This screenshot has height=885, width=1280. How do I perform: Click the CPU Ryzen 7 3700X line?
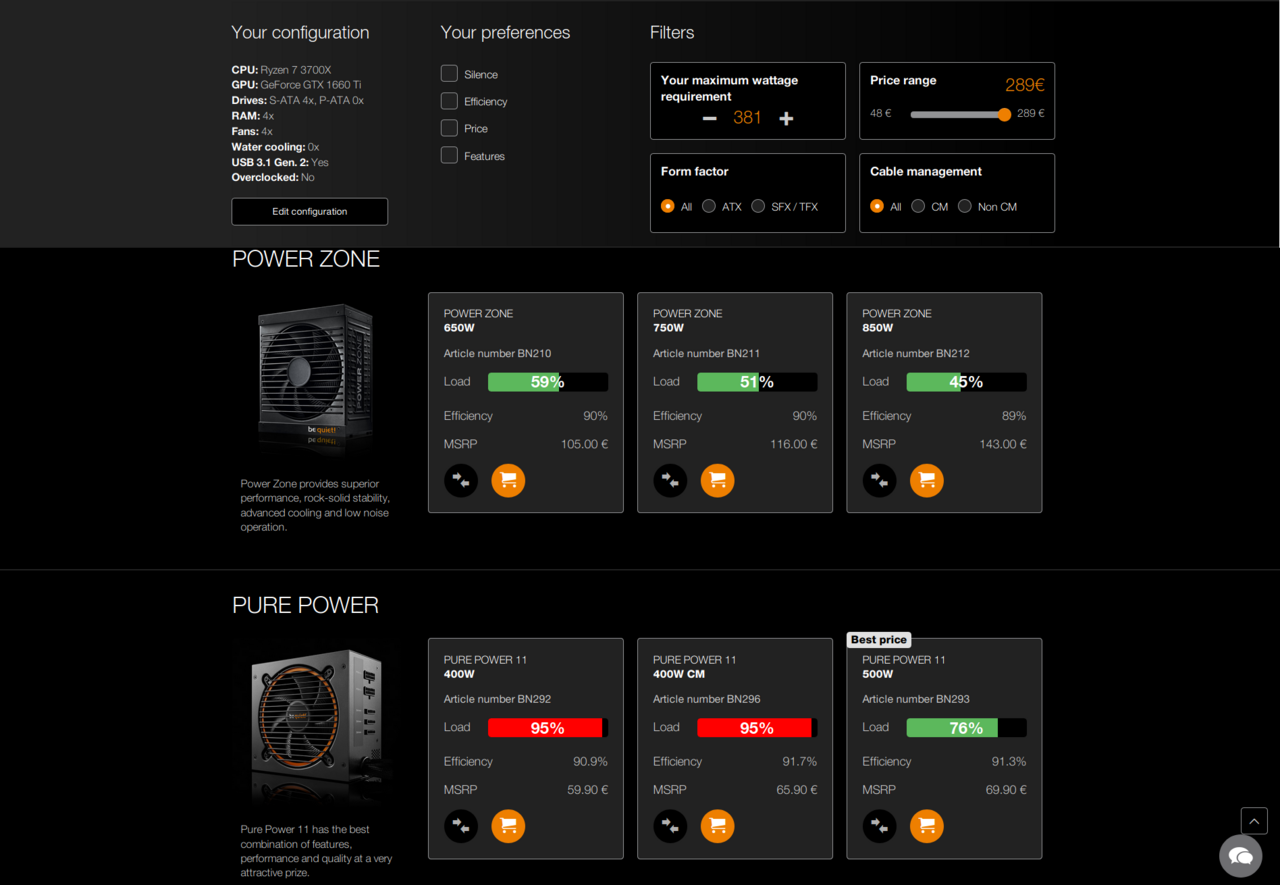[x=281, y=70]
